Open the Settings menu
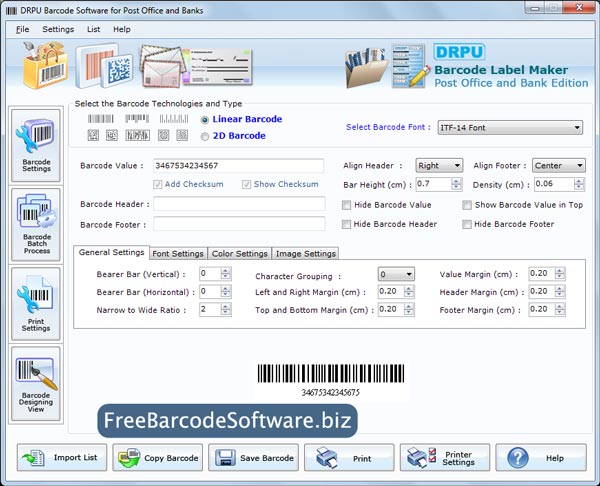The image size is (600, 486). click(58, 29)
